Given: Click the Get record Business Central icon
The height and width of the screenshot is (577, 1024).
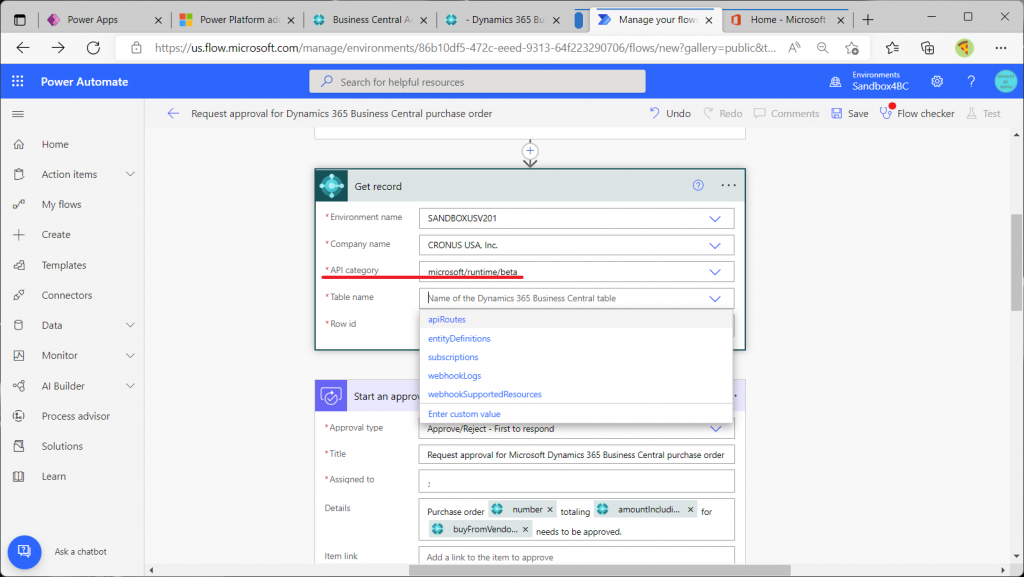Looking at the screenshot, I should [x=332, y=186].
